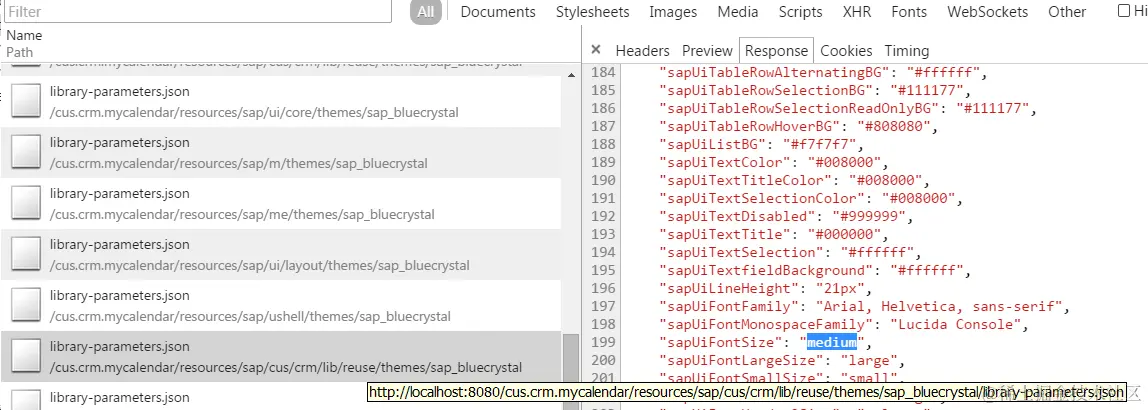Click the Name column header

point(24,35)
